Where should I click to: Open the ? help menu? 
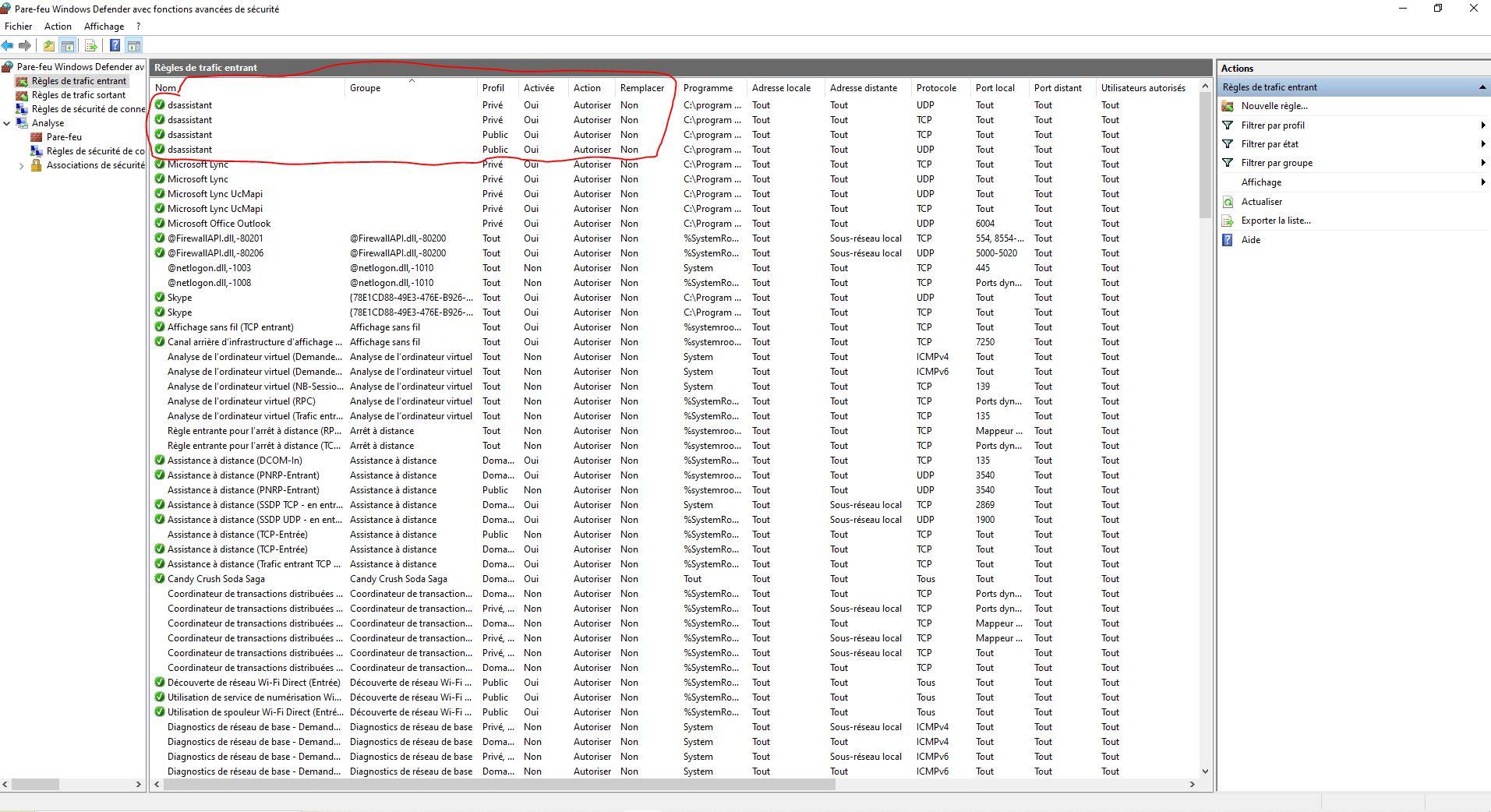pos(138,26)
